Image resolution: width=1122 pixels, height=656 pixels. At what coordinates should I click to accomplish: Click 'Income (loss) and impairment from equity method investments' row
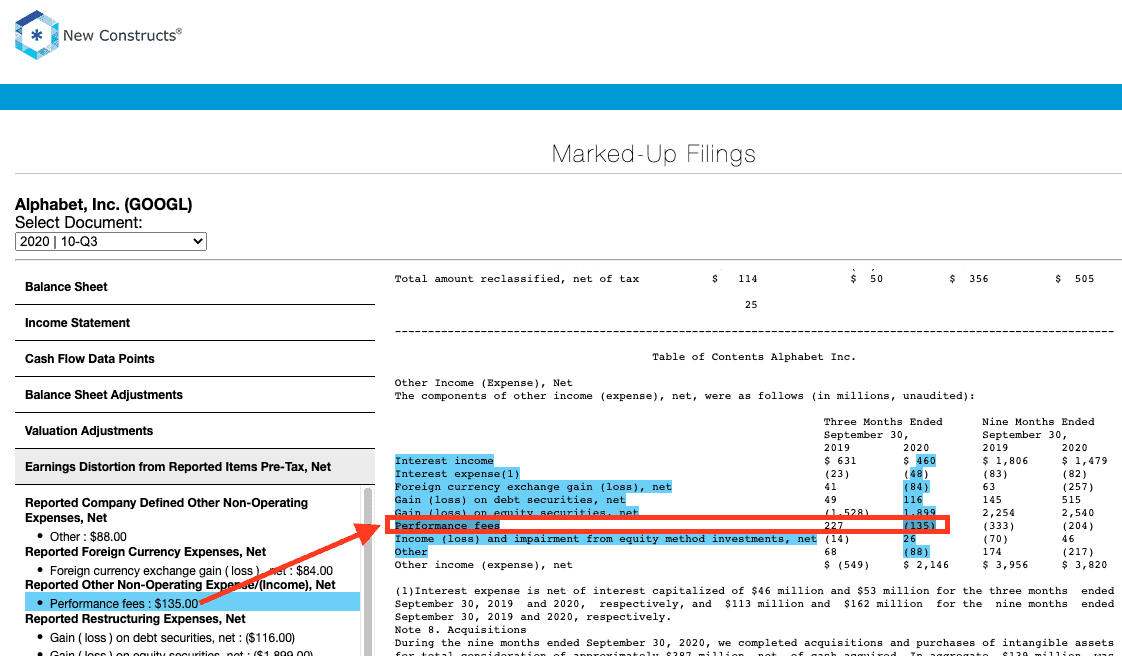(x=605, y=539)
